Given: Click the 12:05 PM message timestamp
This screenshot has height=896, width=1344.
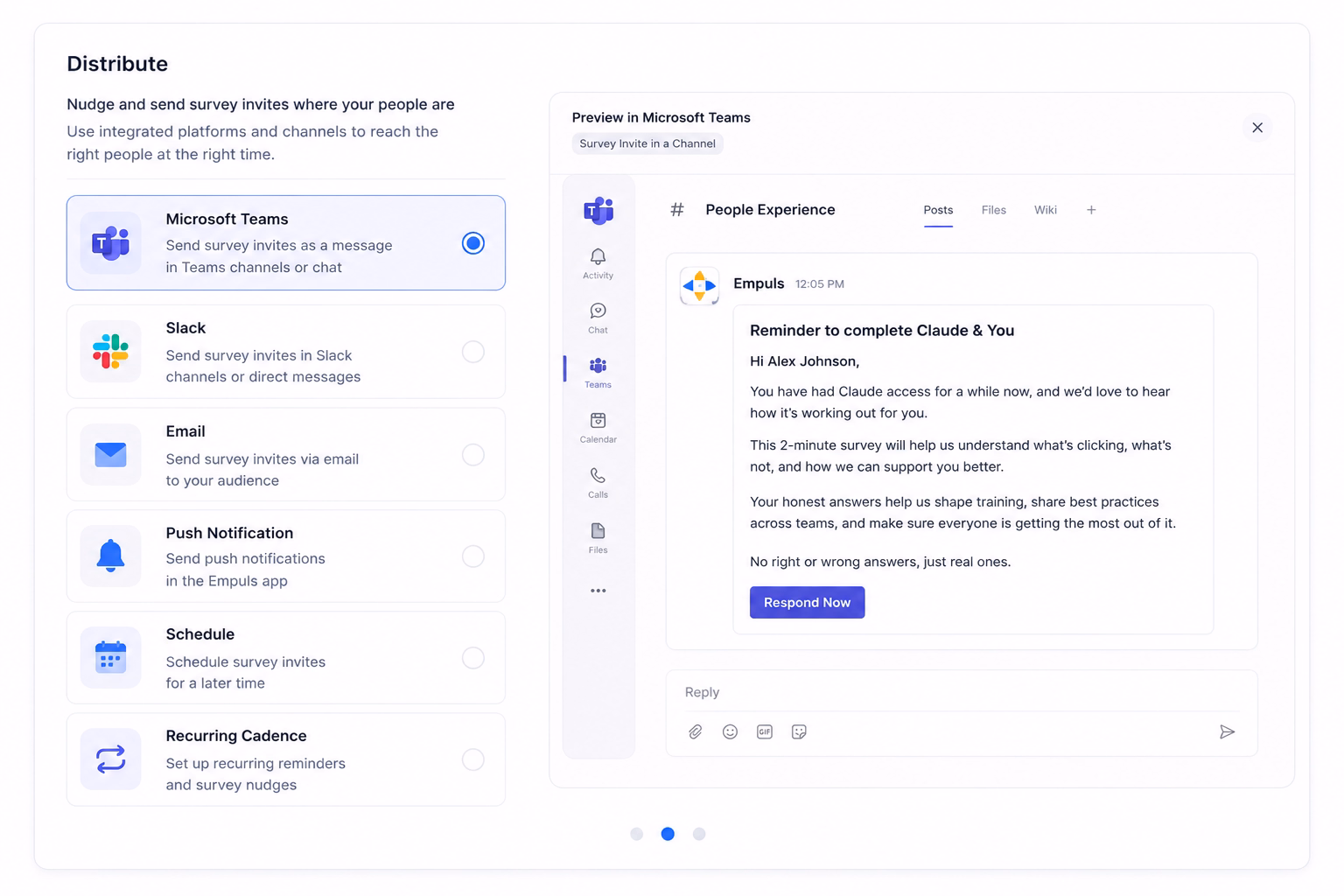Looking at the screenshot, I should (820, 284).
